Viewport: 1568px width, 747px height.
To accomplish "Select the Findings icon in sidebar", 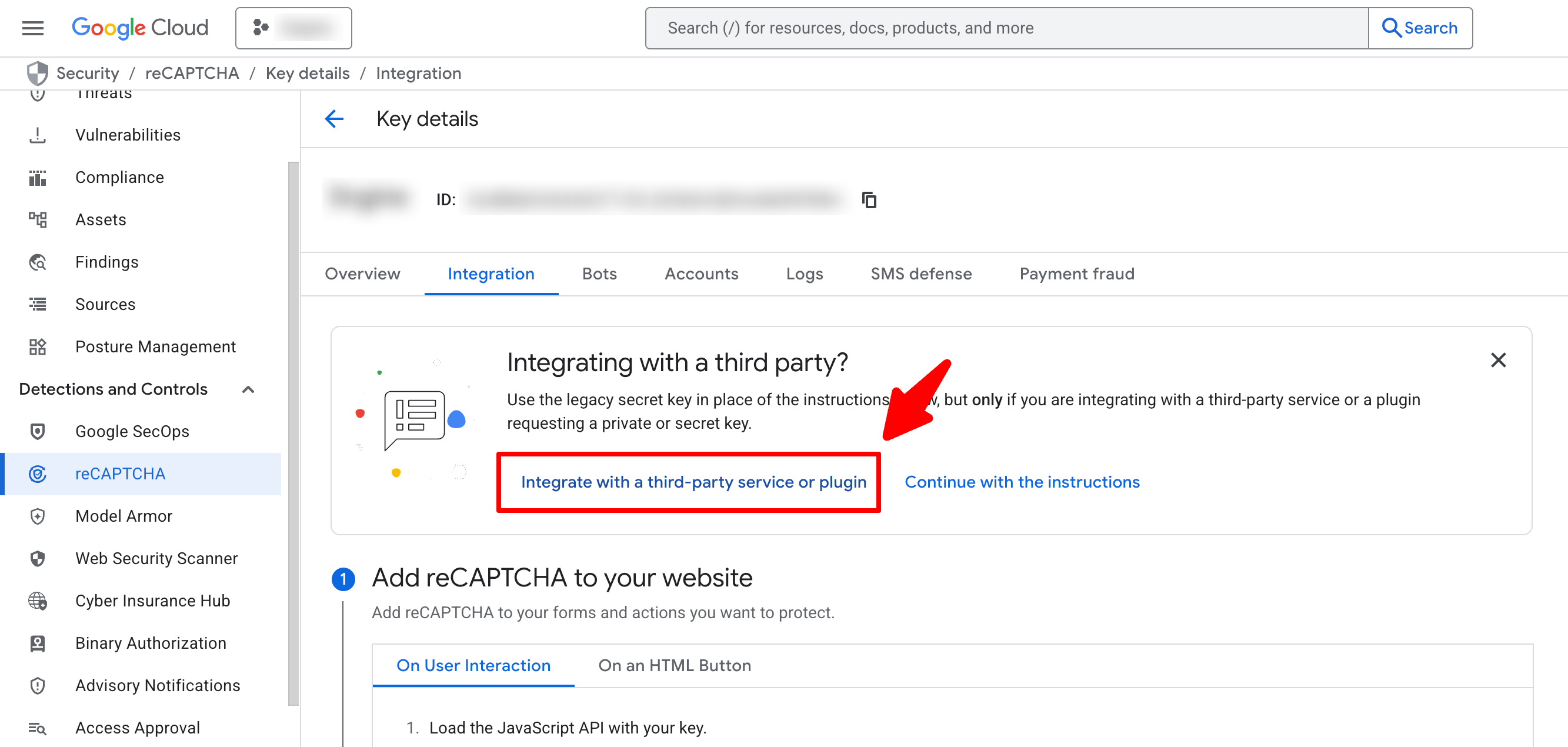I will (x=38, y=262).
